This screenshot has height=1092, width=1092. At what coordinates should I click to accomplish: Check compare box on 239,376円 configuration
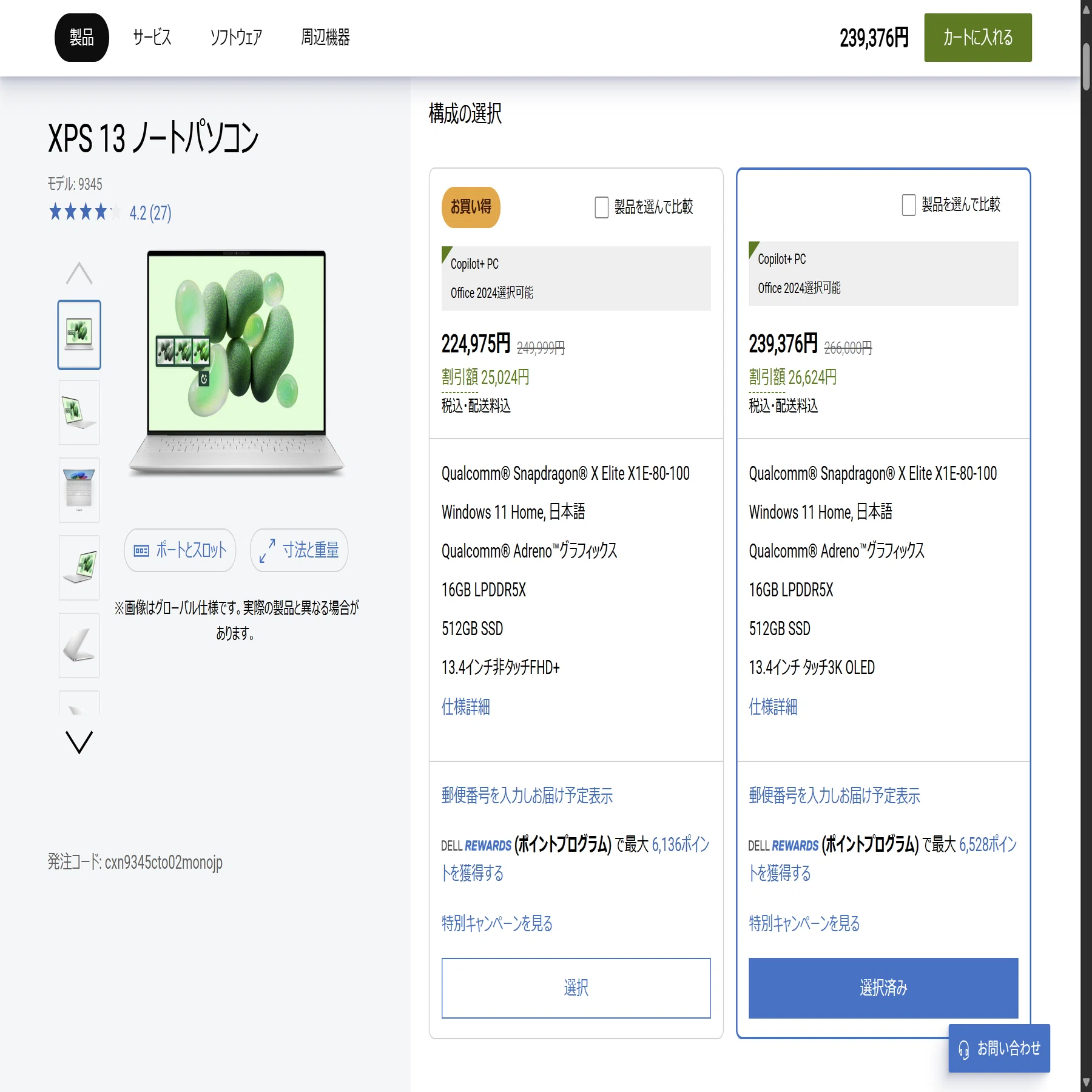908,204
